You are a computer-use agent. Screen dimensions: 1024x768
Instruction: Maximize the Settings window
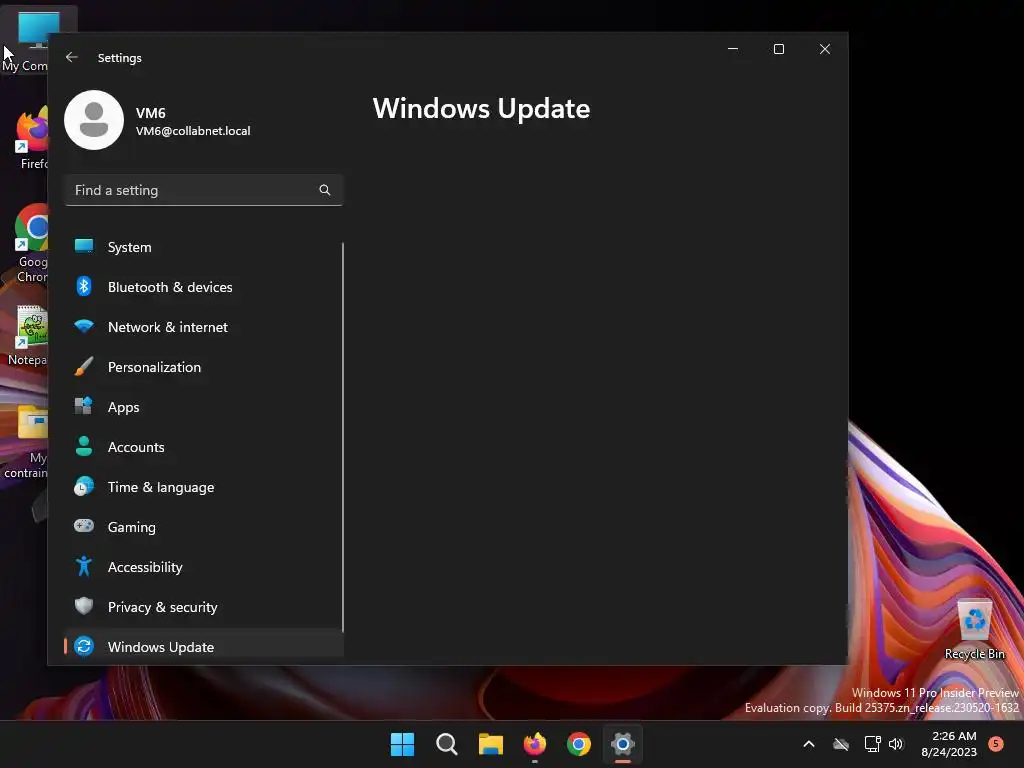(778, 49)
